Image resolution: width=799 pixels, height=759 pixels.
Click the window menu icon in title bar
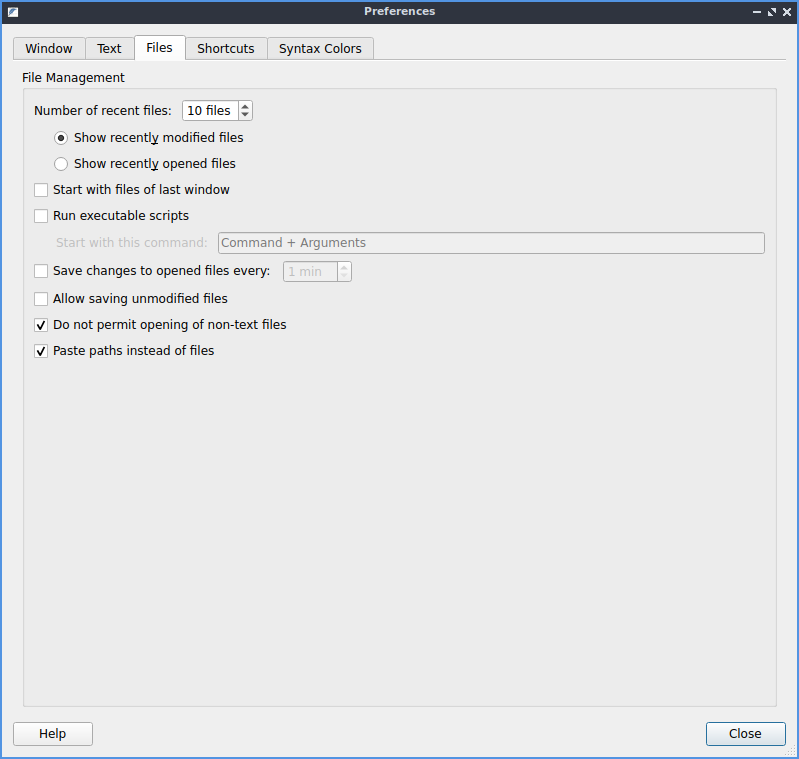click(12, 12)
